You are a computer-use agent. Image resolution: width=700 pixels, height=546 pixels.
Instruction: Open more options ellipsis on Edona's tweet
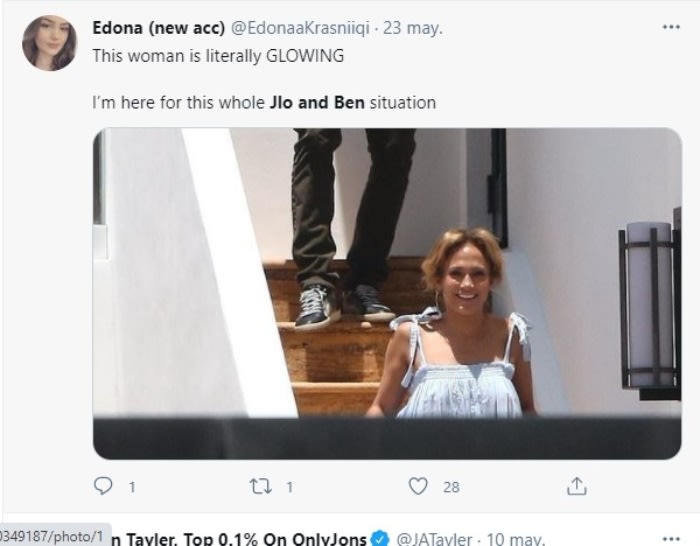(671, 27)
